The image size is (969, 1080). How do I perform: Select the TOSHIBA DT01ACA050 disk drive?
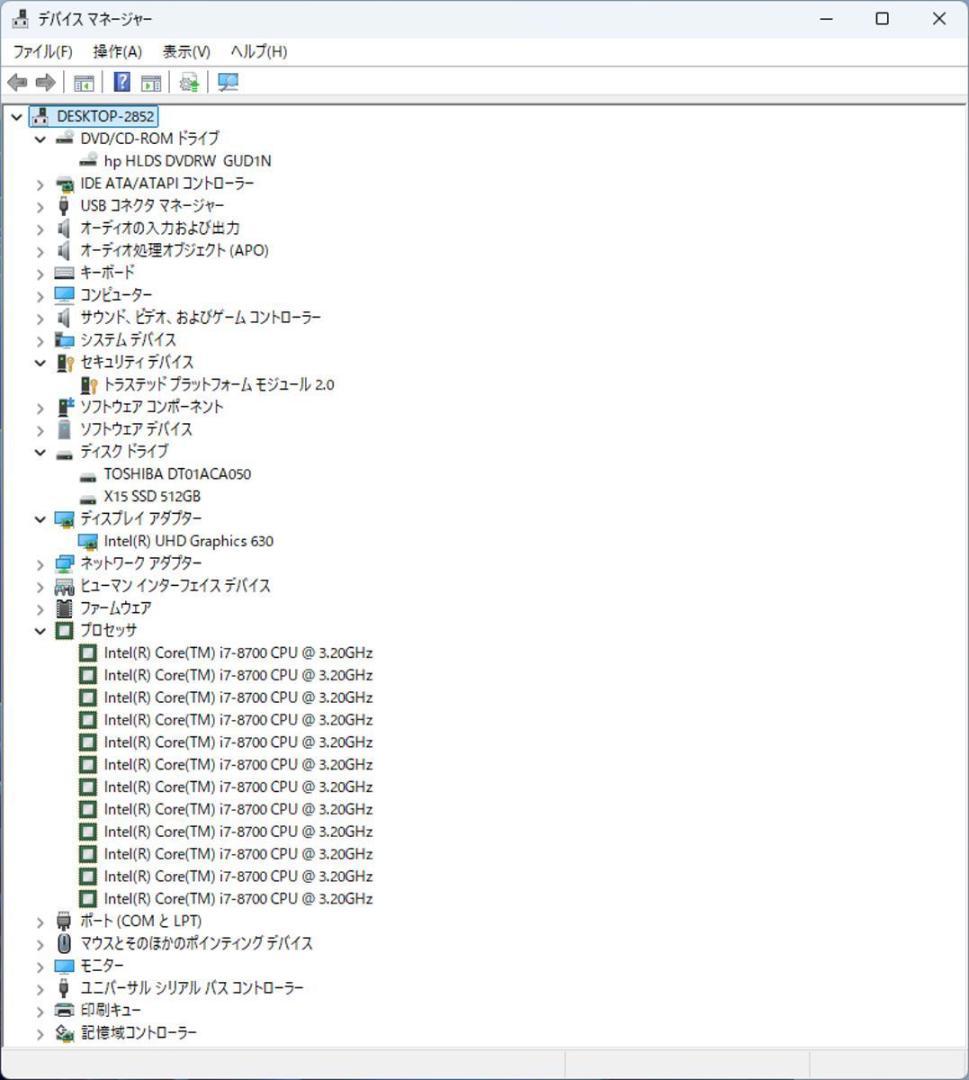178,473
